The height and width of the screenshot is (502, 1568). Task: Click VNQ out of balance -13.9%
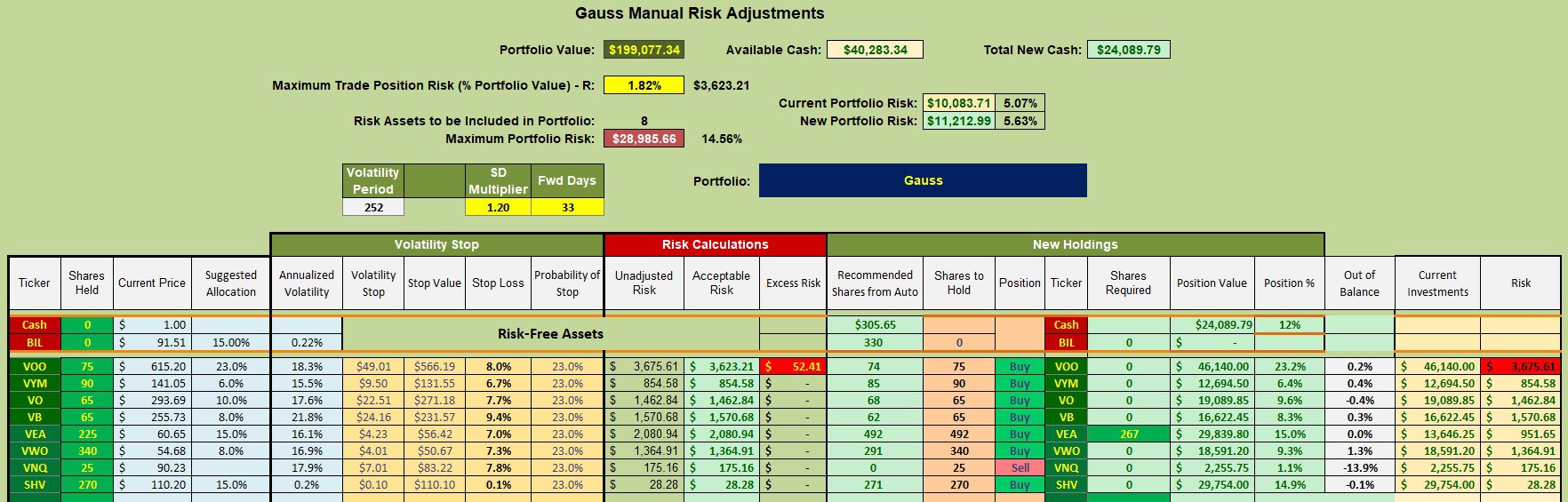pos(1359,467)
